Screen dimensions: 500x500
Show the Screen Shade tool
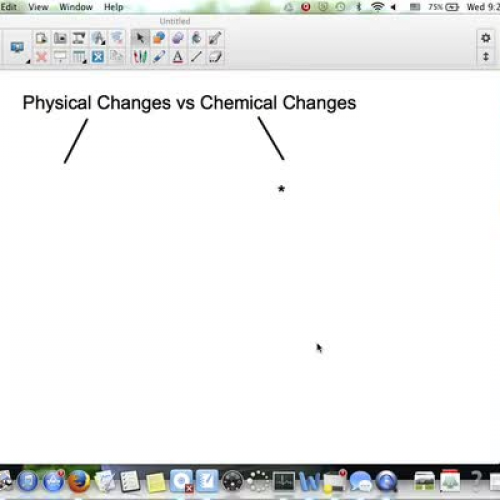60,57
